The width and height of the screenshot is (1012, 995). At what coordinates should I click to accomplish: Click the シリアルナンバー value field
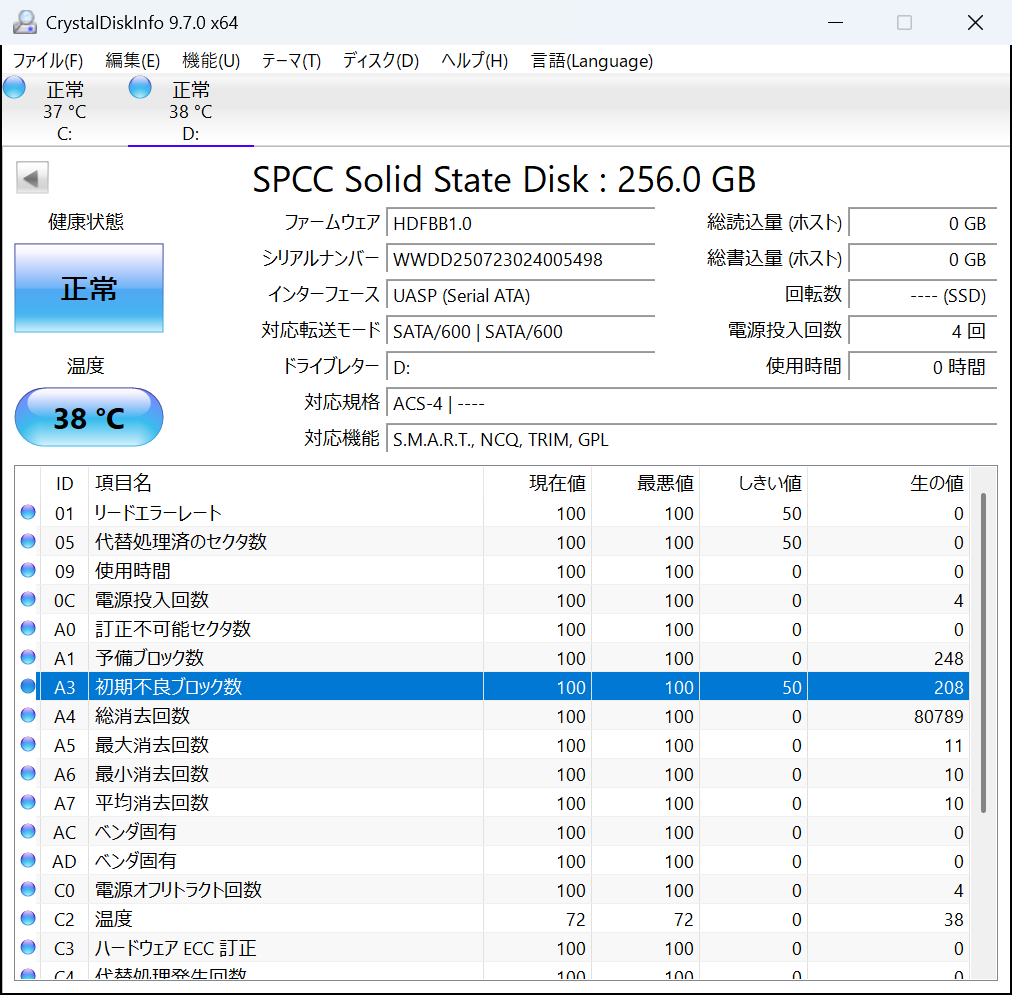(x=520, y=260)
